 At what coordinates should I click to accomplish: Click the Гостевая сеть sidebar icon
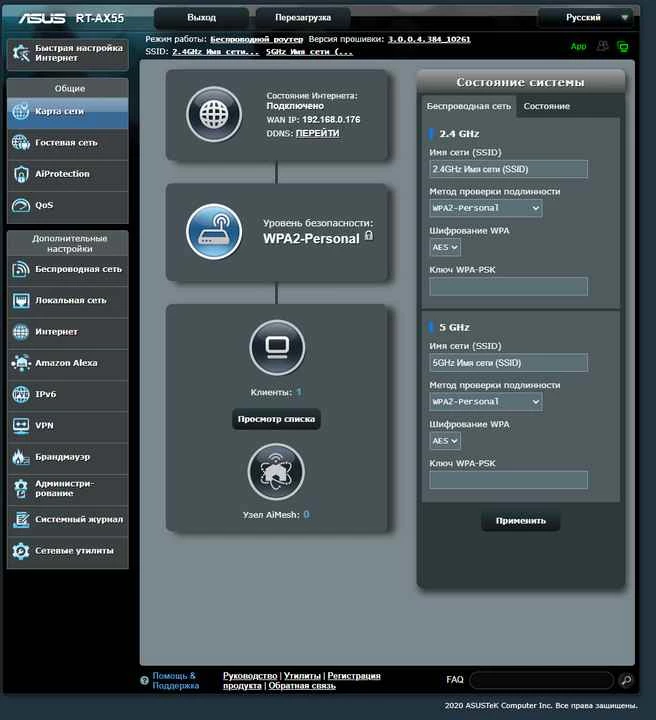click(x=21, y=143)
